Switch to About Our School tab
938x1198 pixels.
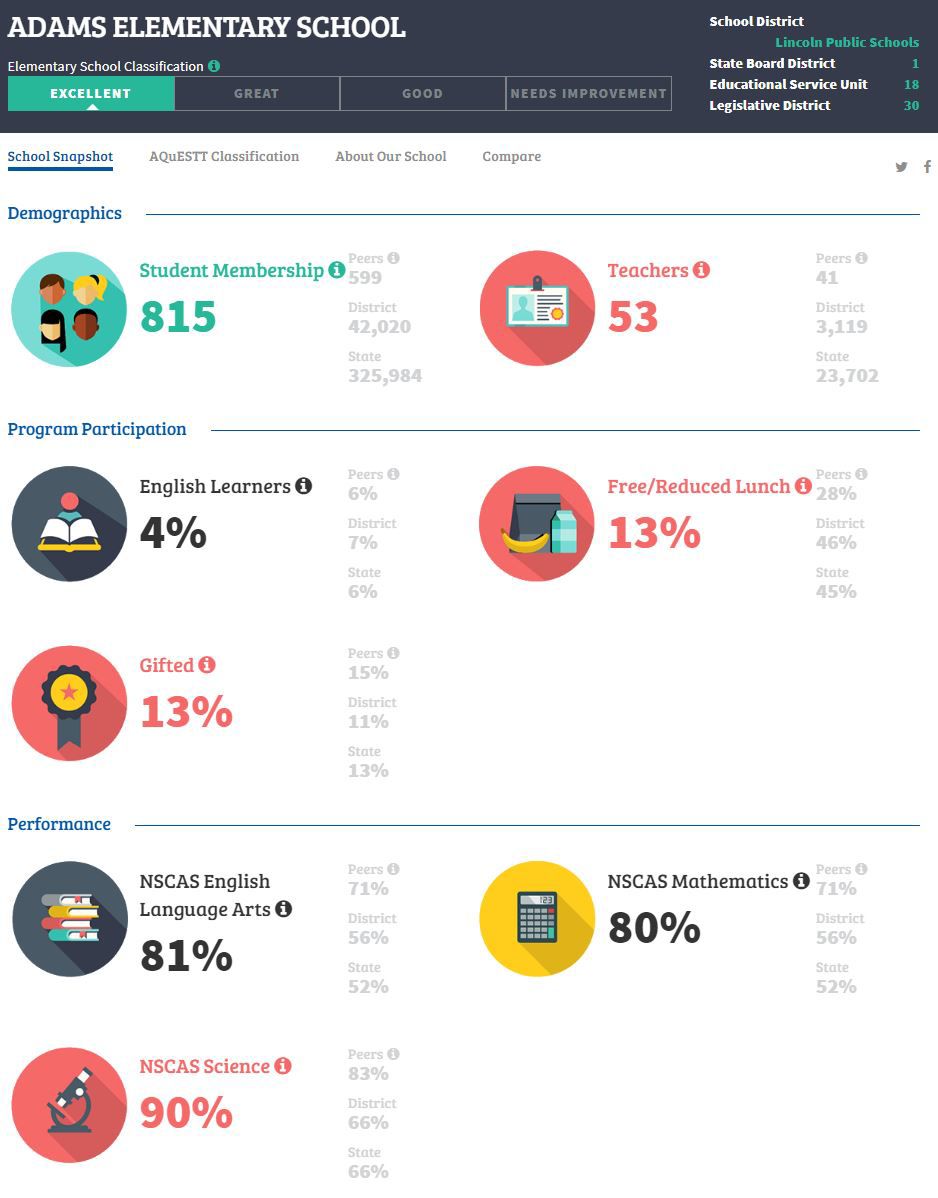(x=391, y=157)
